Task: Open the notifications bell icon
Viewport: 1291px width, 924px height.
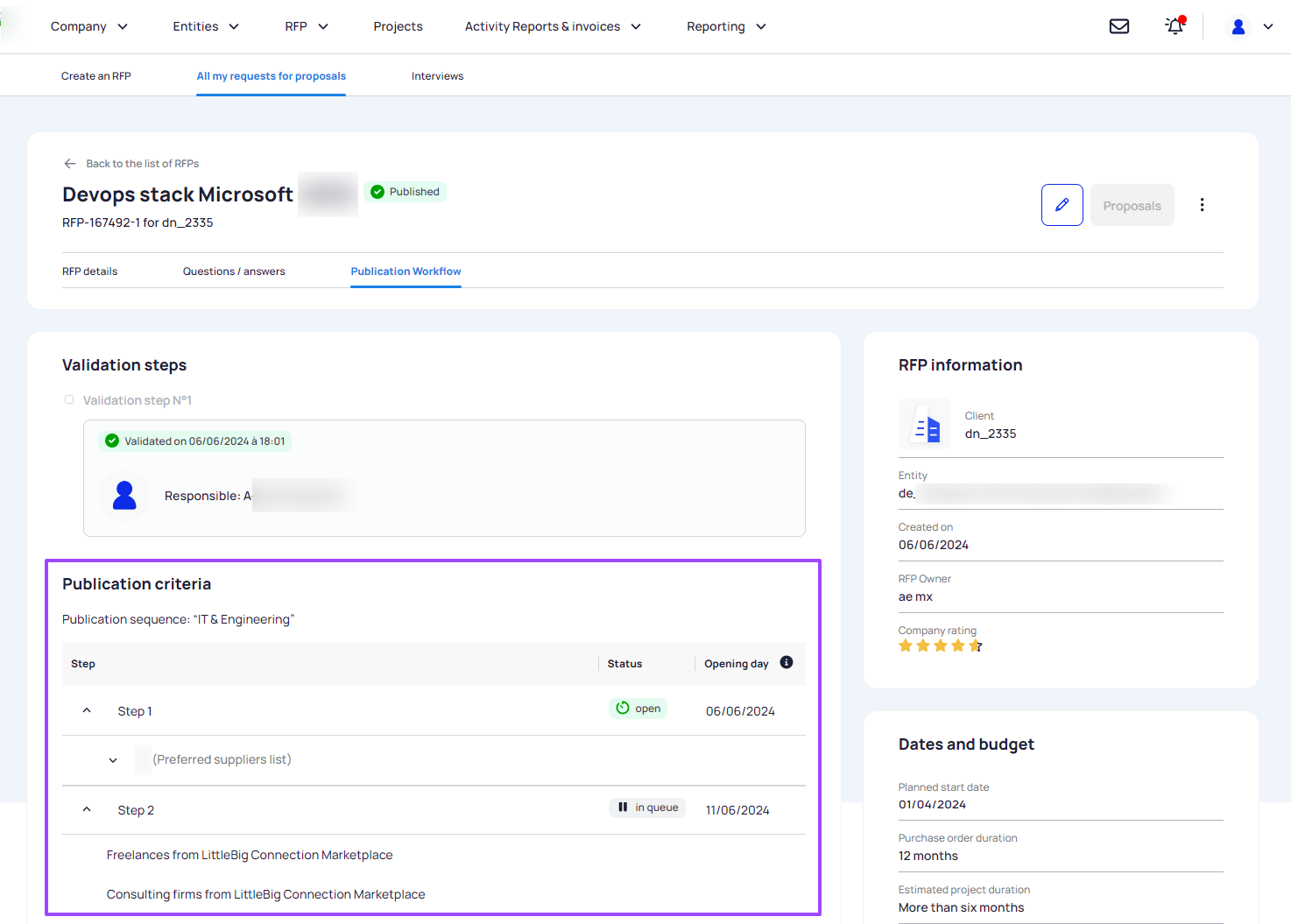Action: (1175, 25)
